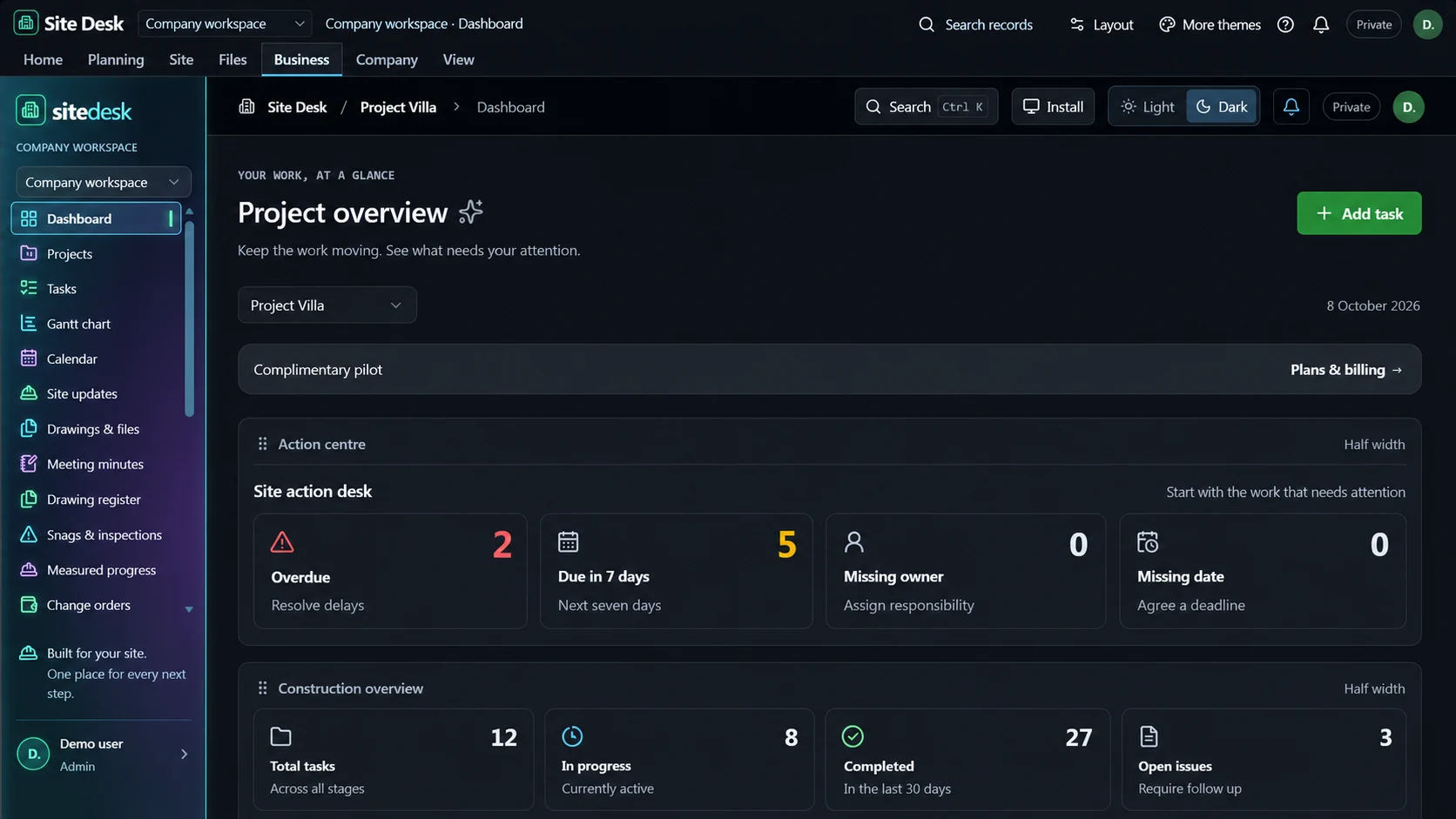Click the Private pill in top bar

pos(1374,24)
